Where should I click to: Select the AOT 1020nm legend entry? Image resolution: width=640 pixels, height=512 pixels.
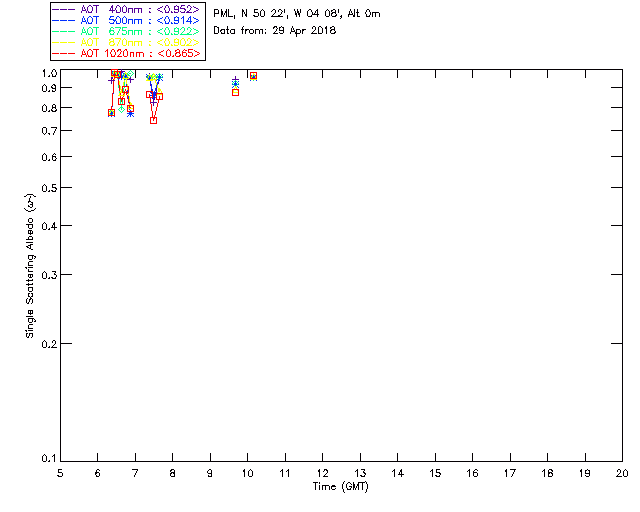coord(126,53)
